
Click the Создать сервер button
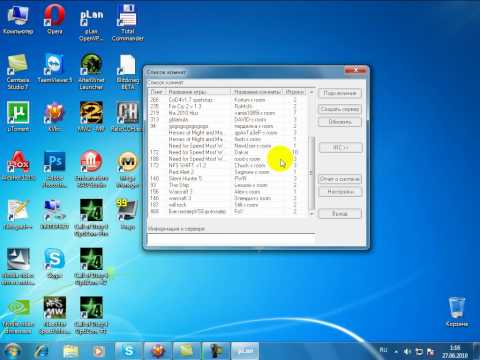point(340,109)
